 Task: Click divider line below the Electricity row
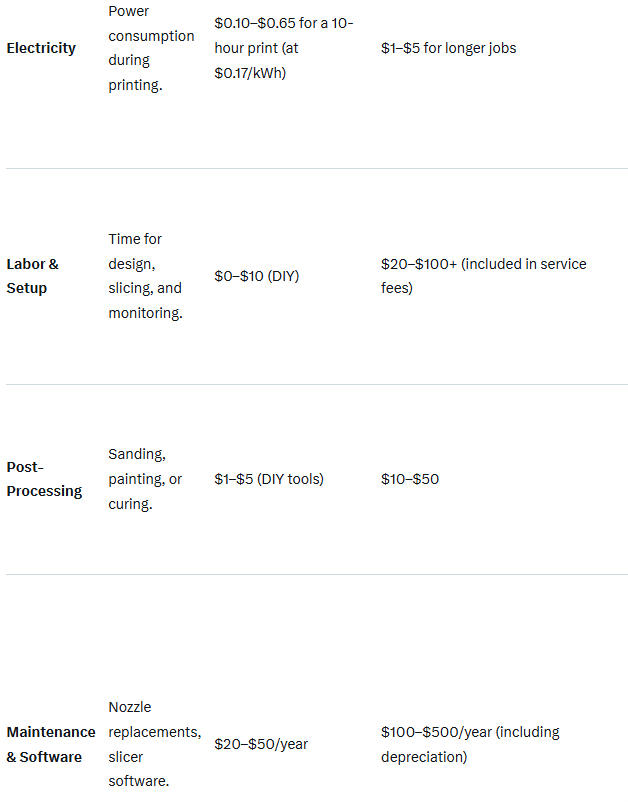[314, 169]
